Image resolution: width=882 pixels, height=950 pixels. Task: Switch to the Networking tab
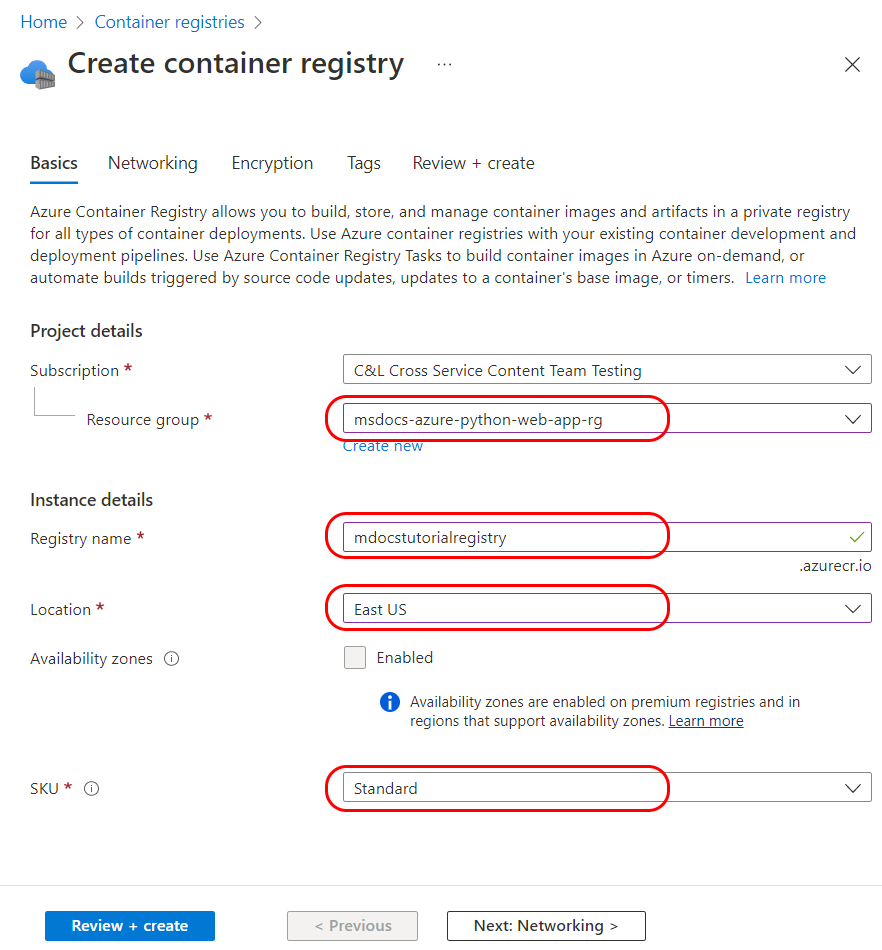153,163
